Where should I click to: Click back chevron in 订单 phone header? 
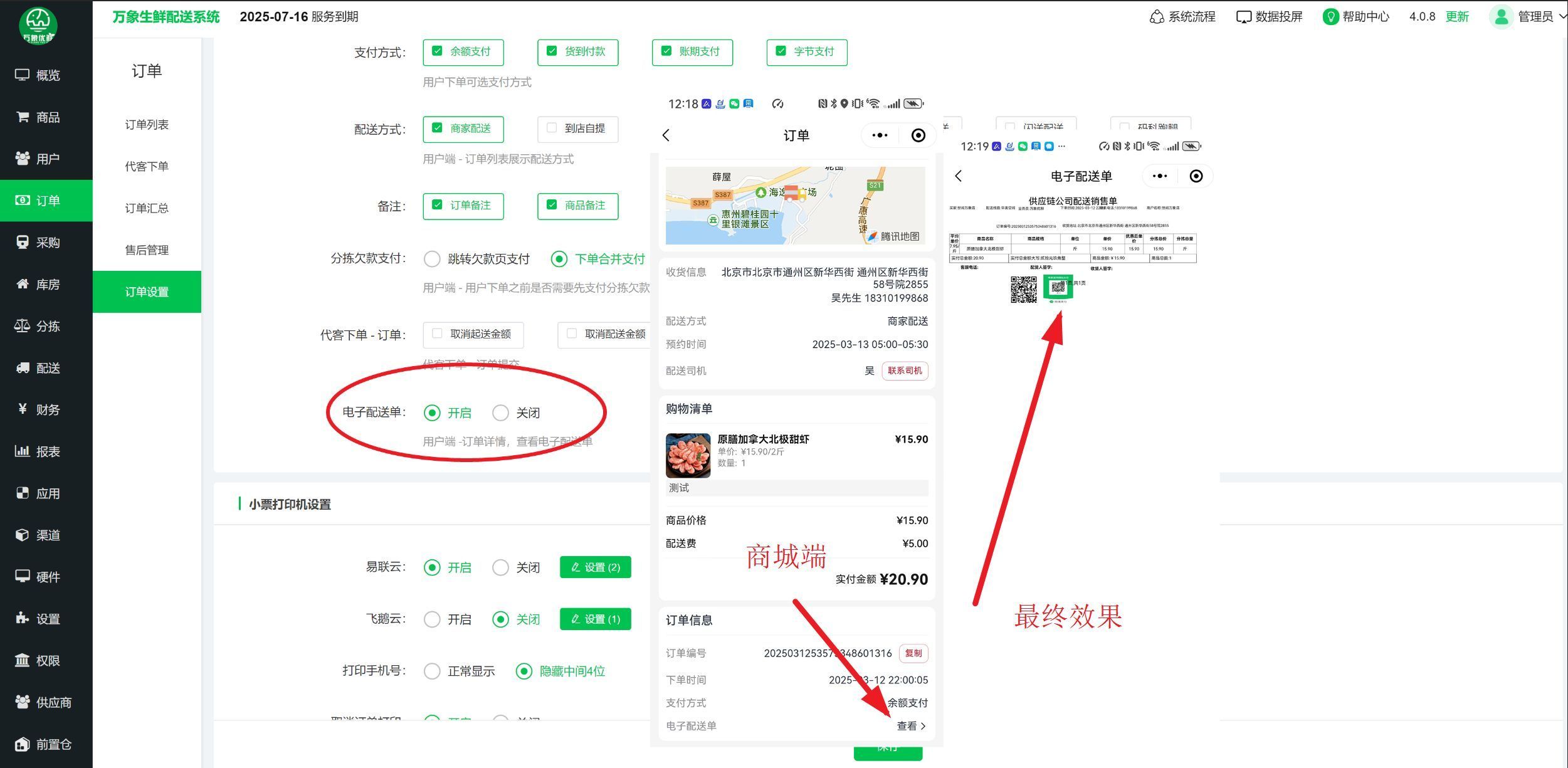point(666,135)
